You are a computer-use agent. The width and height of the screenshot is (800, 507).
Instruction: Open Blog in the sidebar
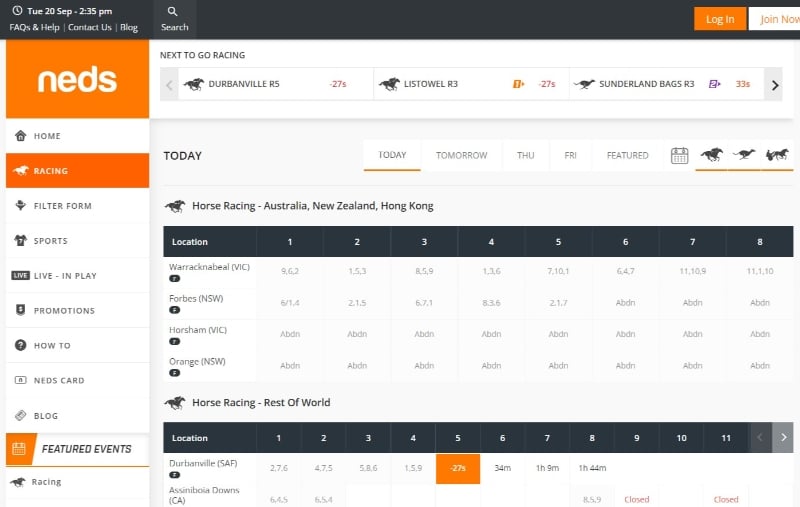pos(78,416)
